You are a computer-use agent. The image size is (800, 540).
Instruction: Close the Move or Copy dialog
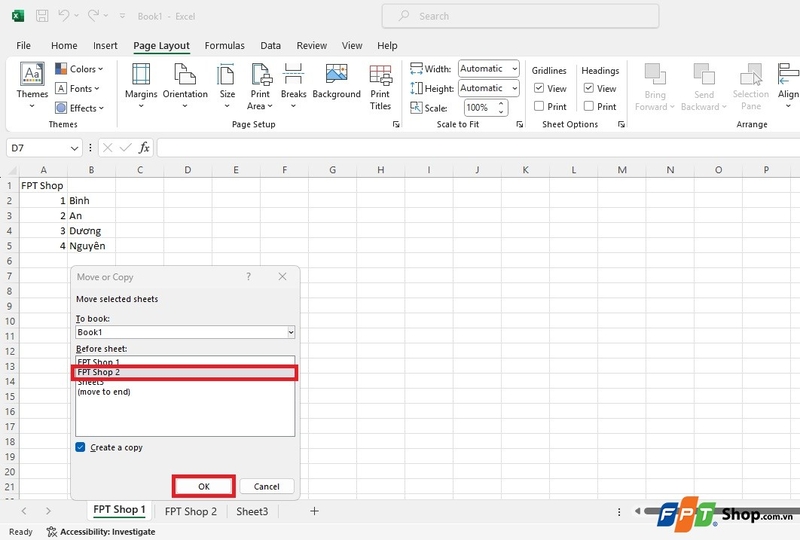282,277
